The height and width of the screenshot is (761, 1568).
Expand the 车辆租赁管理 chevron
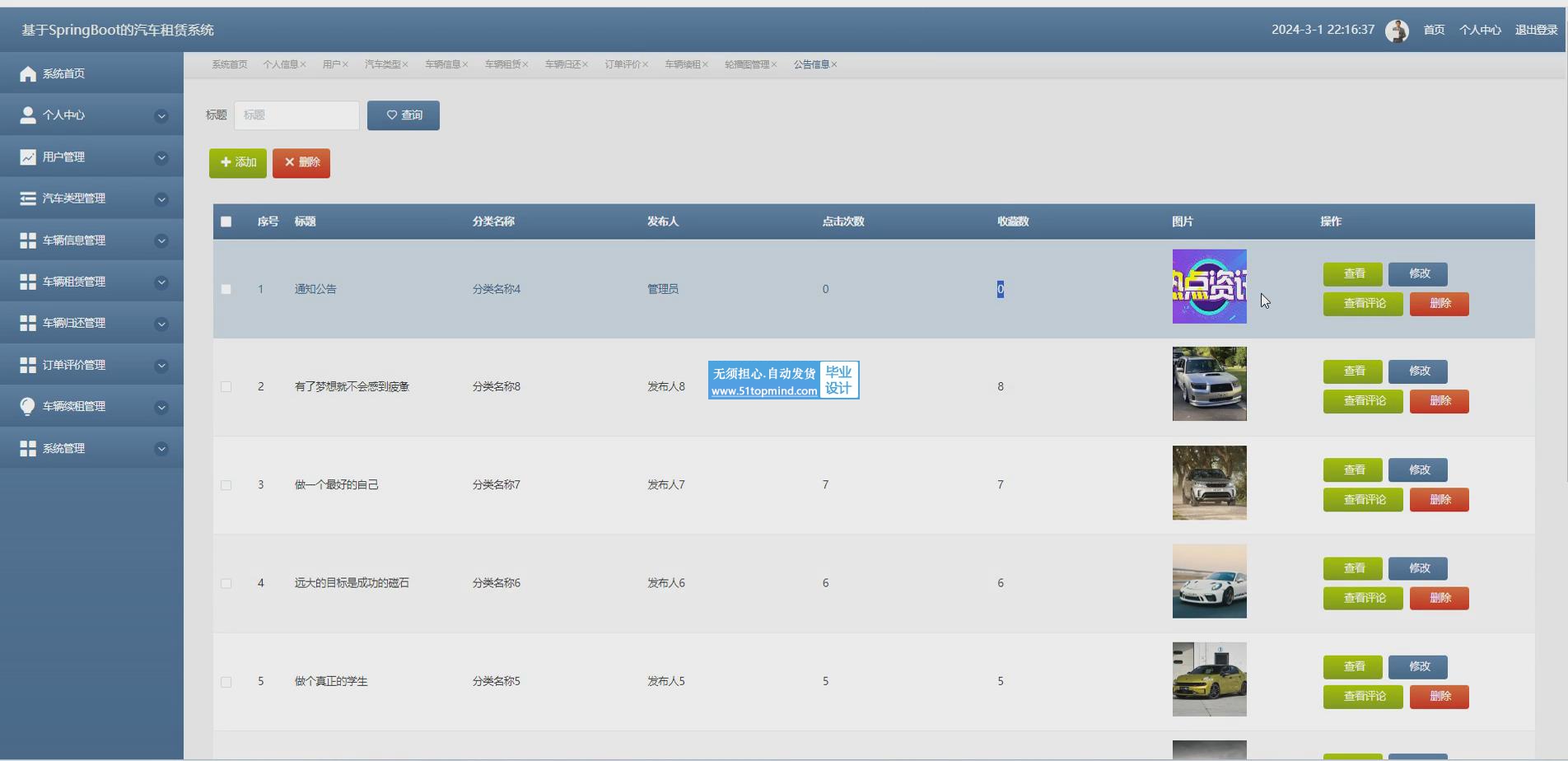[x=161, y=282]
